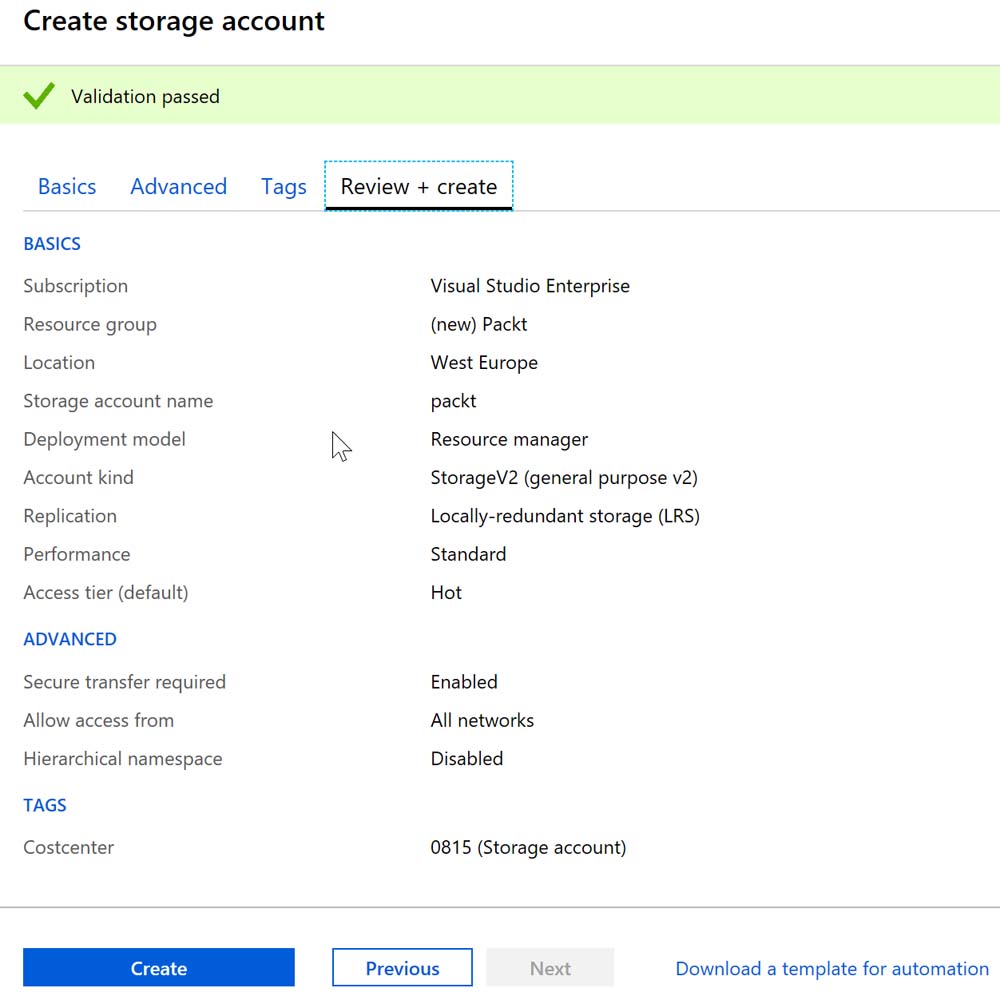Image resolution: width=1000 pixels, height=992 pixels.
Task: Click the greyed-out Next button
Action: tap(550, 968)
